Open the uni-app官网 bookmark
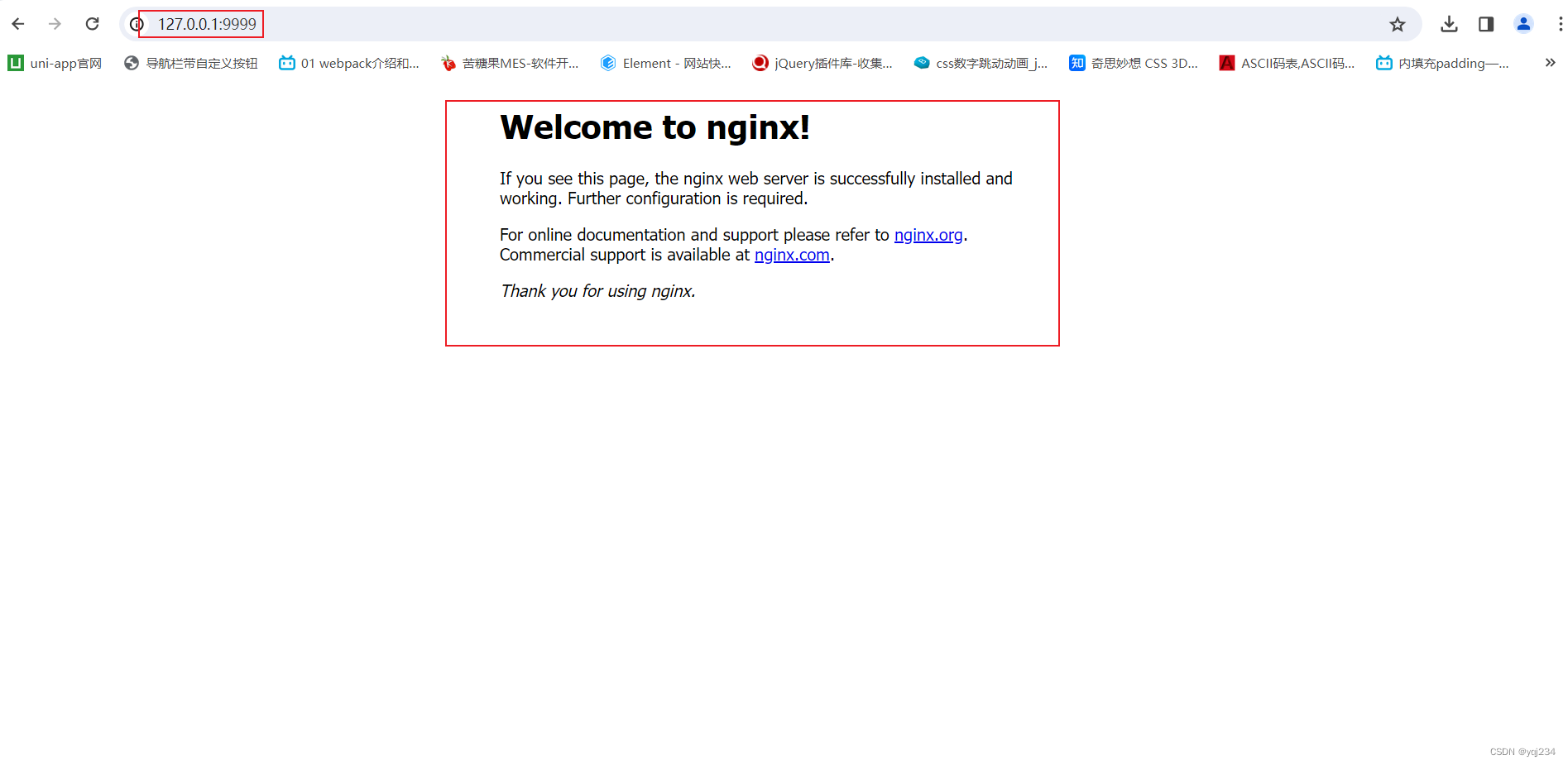1568x765 pixels. point(55,63)
